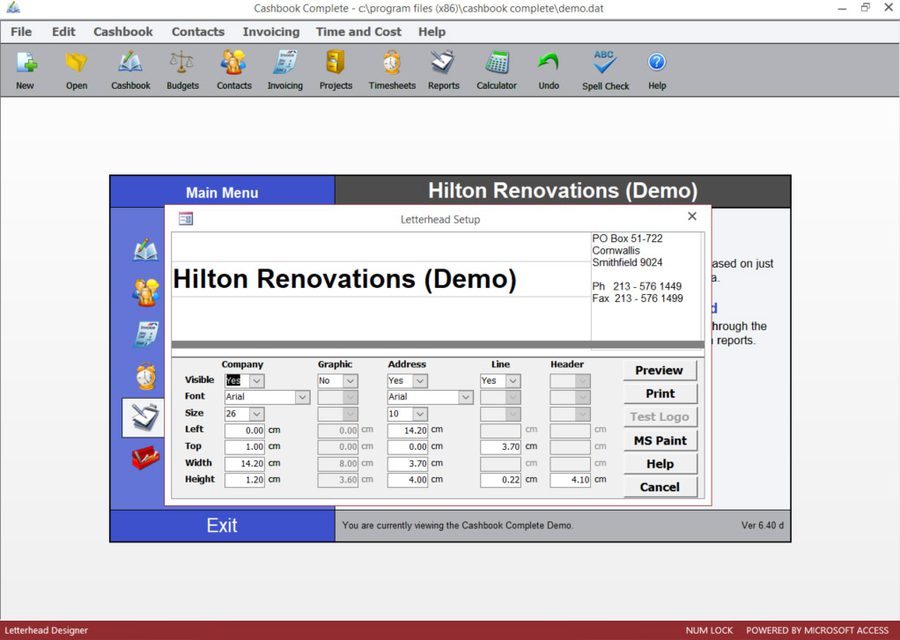This screenshot has height=640, width=900.
Task: Close the Letterhead Setup dialog
Action: coord(692,216)
